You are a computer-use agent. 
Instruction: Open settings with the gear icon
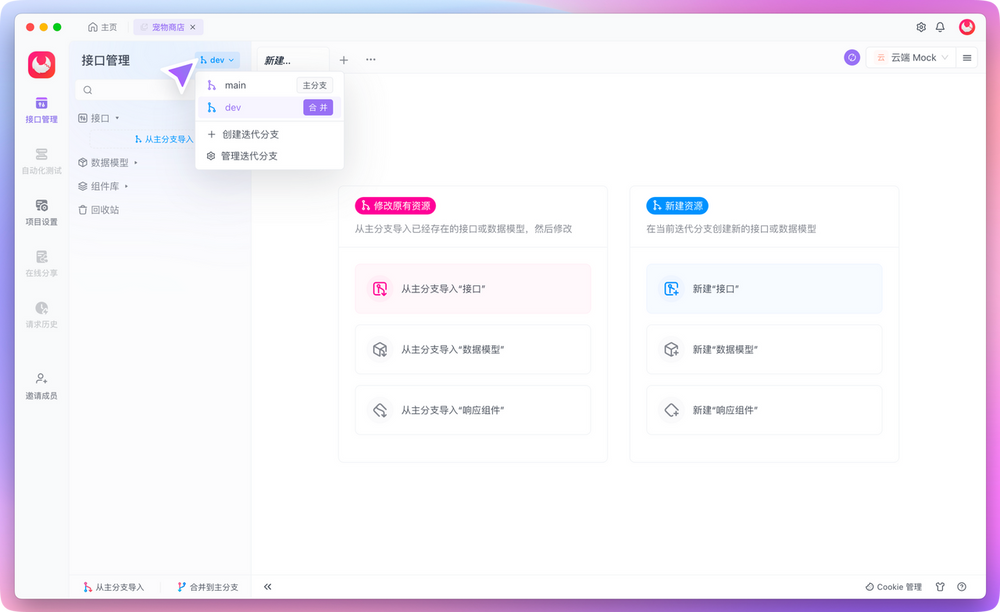point(922,27)
